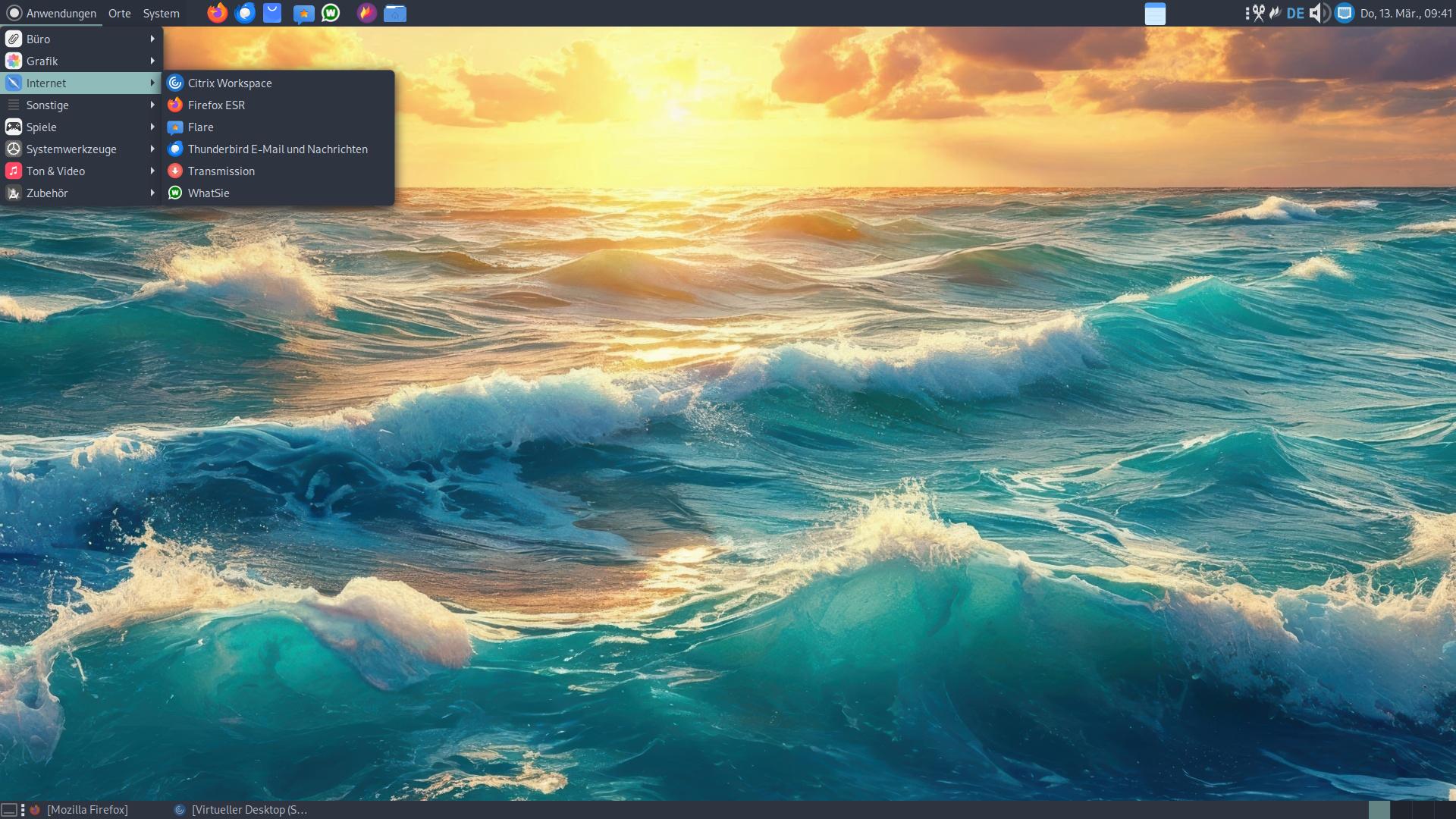
Task: Click the network connection tray icon
Action: 1345,13
